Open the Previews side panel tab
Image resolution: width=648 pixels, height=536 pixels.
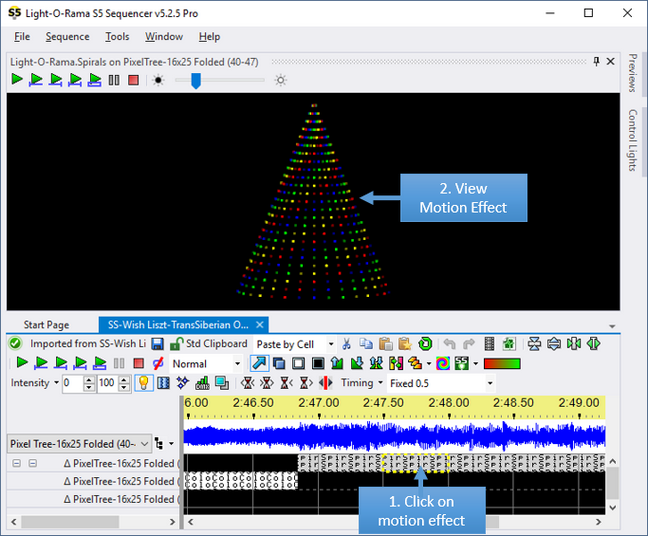(x=632, y=73)
